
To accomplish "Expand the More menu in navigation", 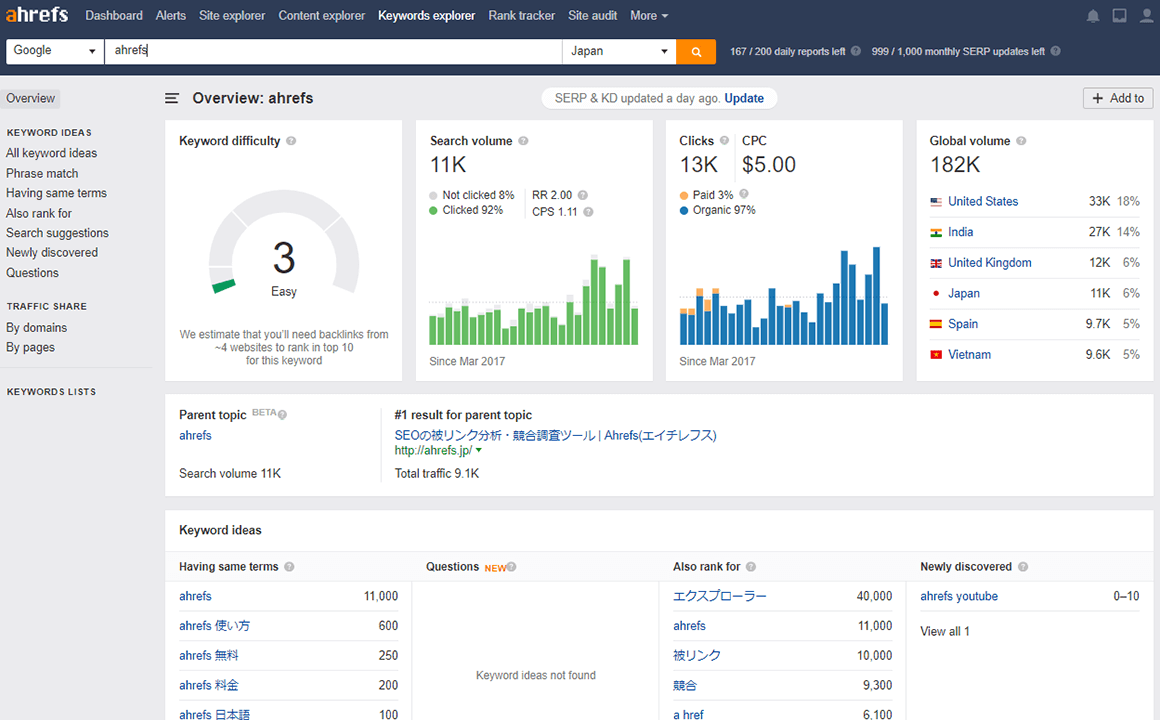I will [x=649, y=16].
